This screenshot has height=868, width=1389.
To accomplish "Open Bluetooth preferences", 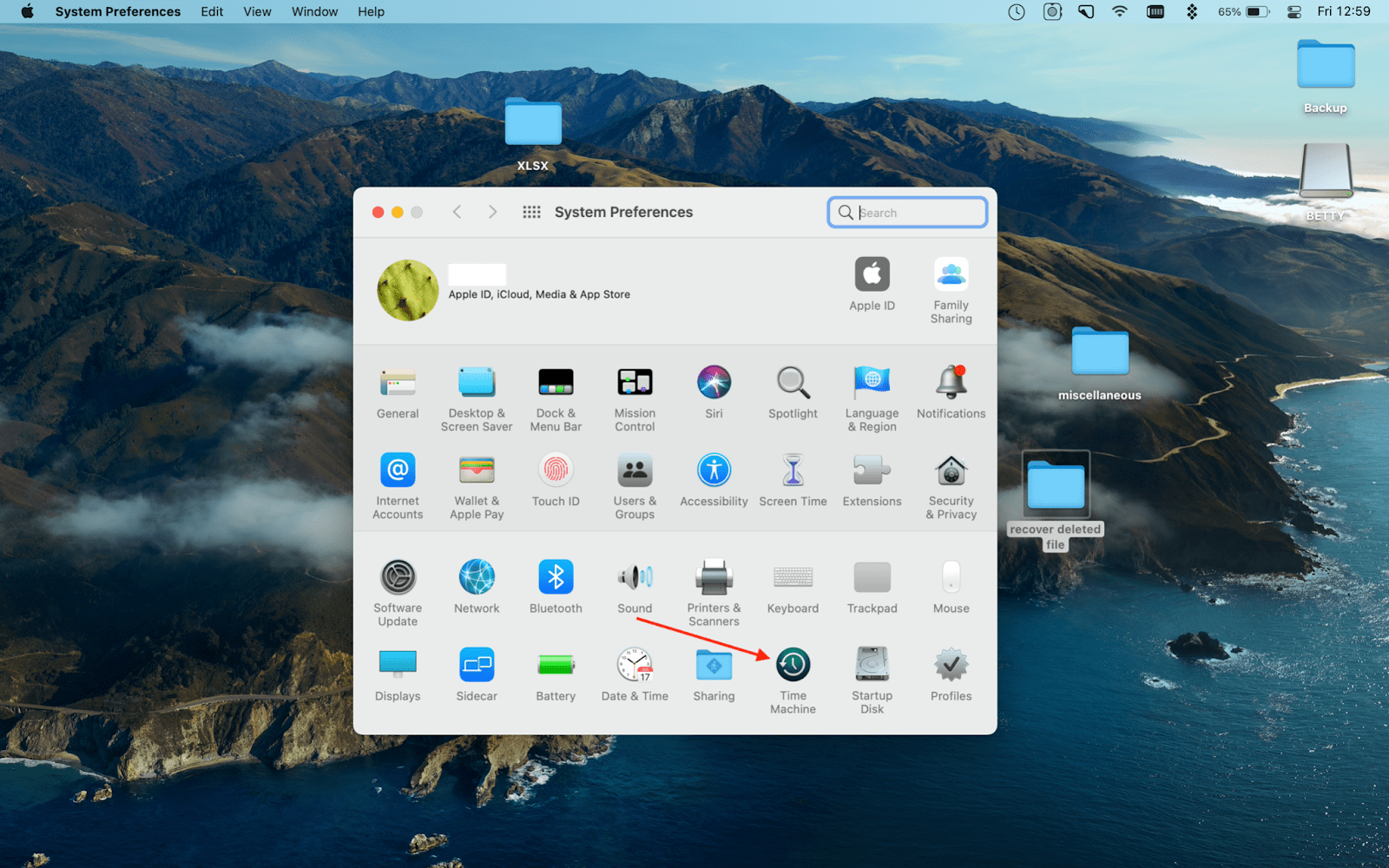I will point(556,587).
